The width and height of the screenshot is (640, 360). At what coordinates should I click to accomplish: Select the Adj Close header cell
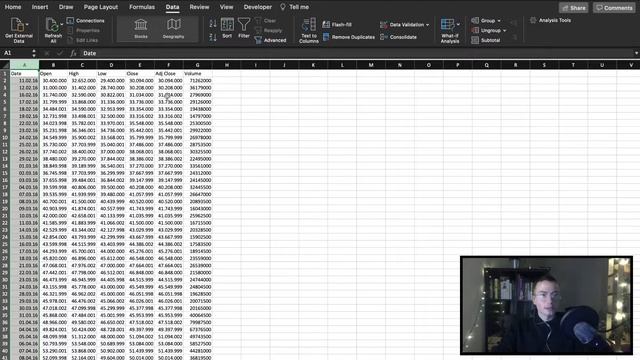coord(169,73)
